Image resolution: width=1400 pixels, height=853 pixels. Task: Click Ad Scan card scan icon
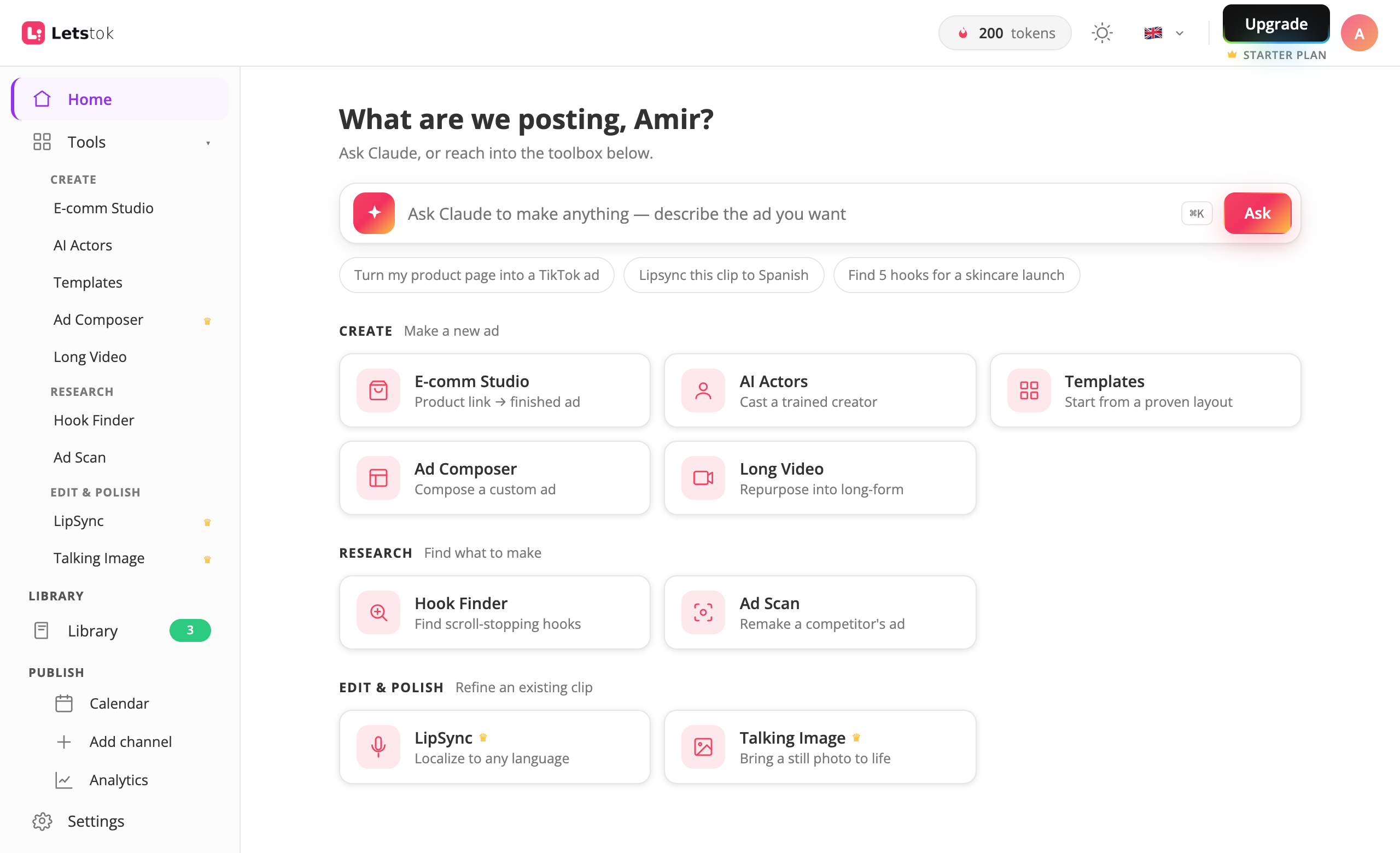pos(703,612)
